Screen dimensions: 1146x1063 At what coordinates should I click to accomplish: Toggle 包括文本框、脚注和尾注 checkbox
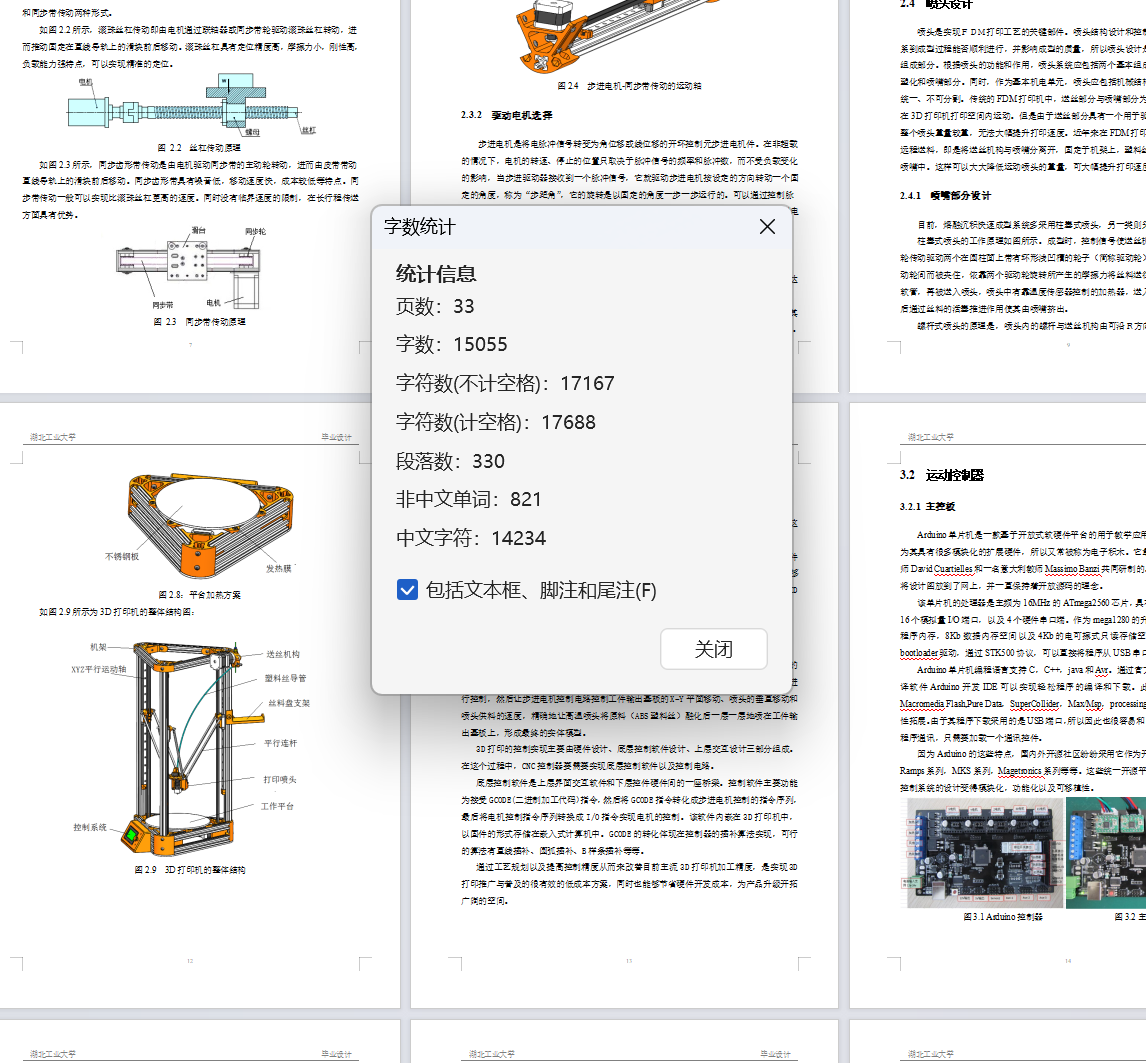tap(407, 590)
